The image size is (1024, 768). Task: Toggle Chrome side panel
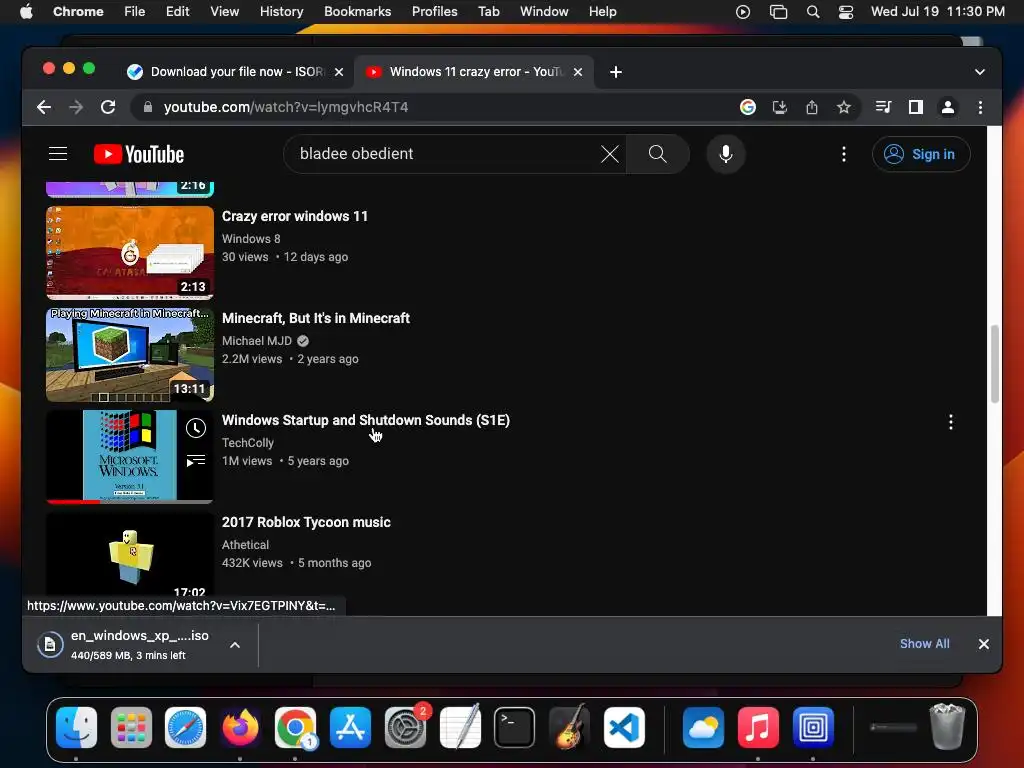(916, 107)
